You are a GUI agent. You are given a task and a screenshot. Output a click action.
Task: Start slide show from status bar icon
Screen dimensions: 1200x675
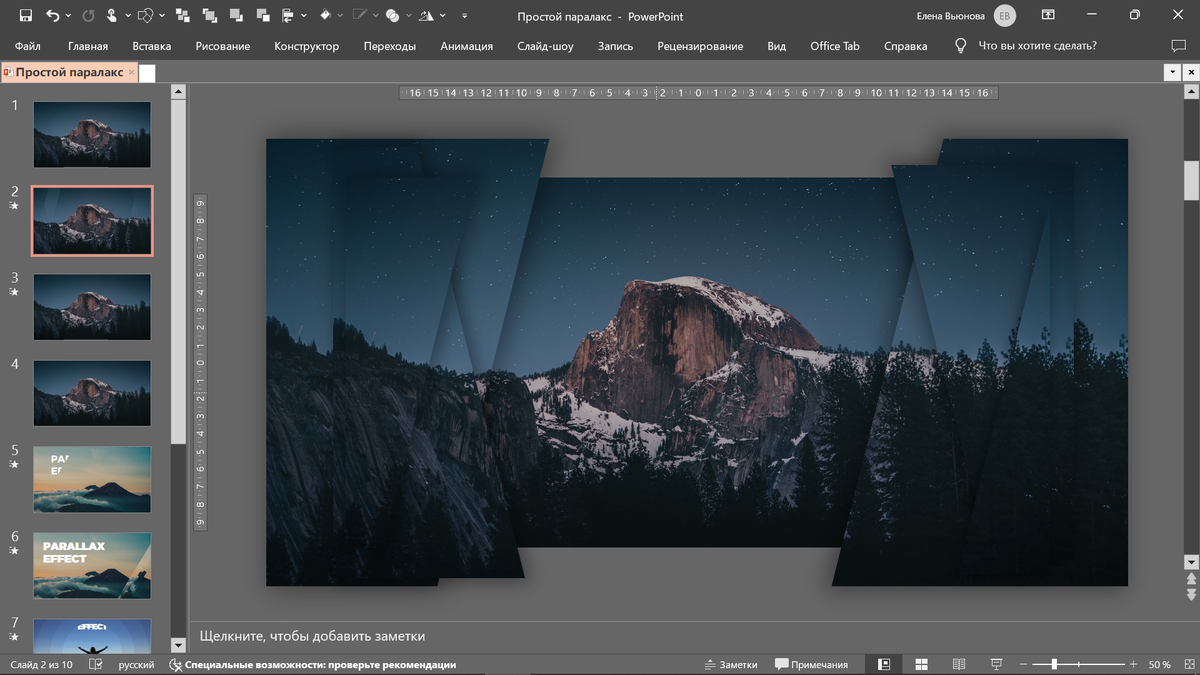tap(996, 664)
